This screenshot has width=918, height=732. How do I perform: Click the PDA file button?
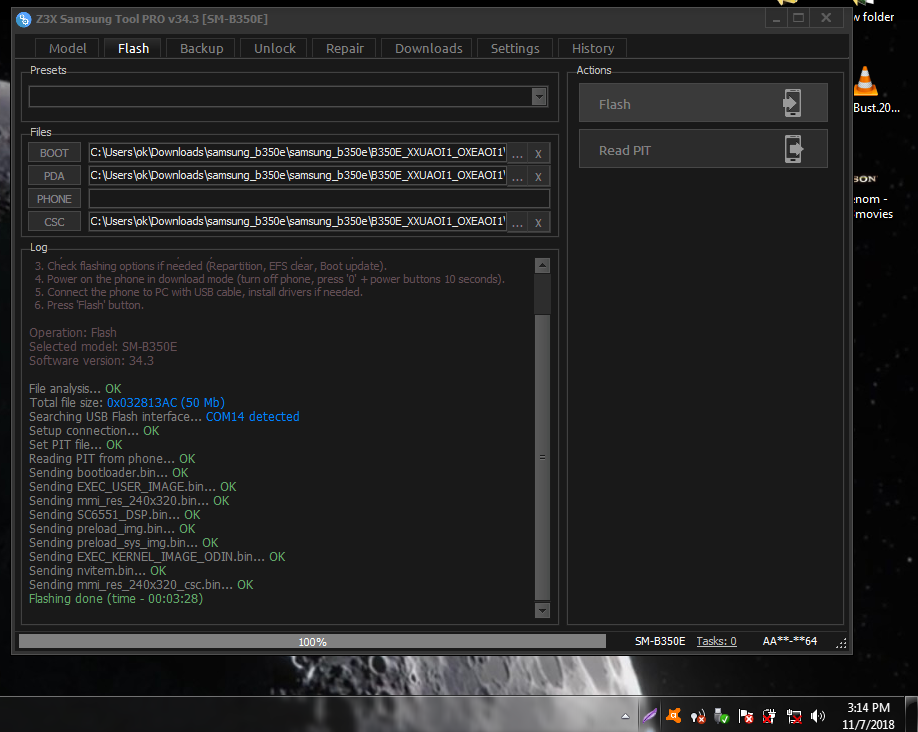[54, 176]
